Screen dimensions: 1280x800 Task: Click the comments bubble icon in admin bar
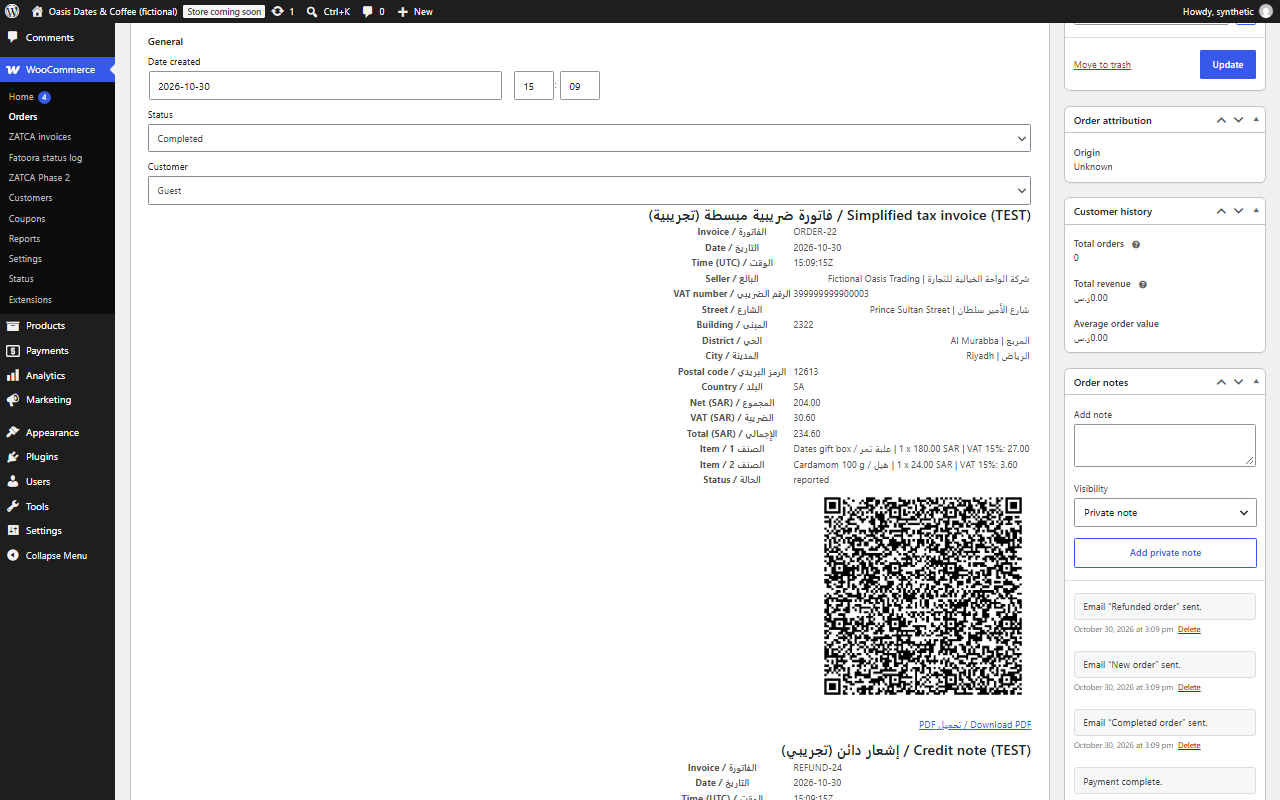[x=368, y=11]
